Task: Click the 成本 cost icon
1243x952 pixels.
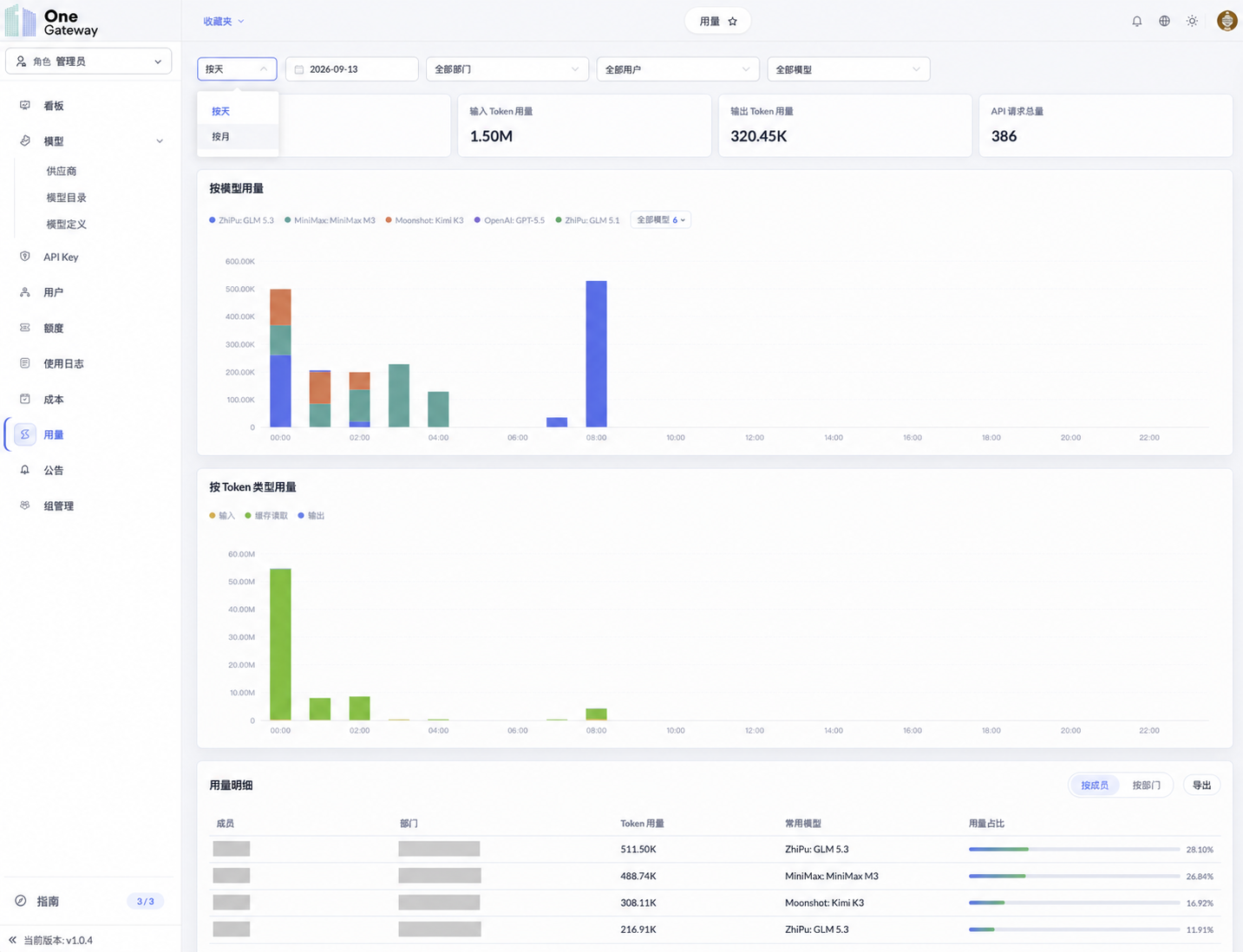Action: [x=25, y=399]
